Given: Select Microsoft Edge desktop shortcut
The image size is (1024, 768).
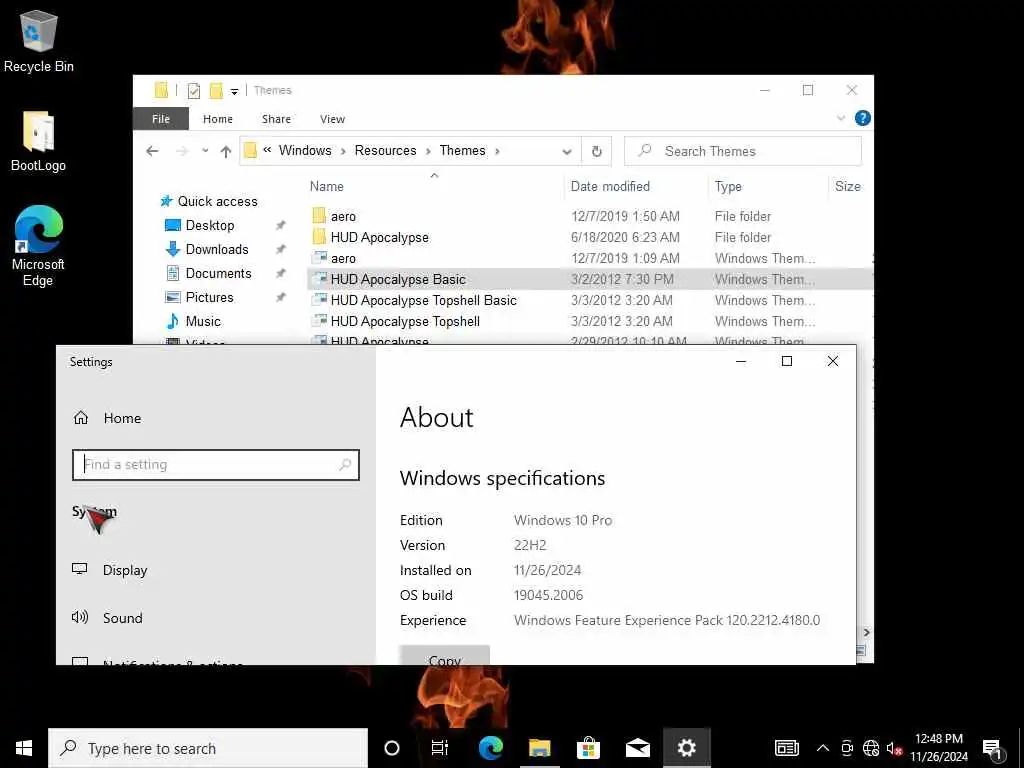Looking at the screenshot, I should pyautogui.click(x=38, y=246).
